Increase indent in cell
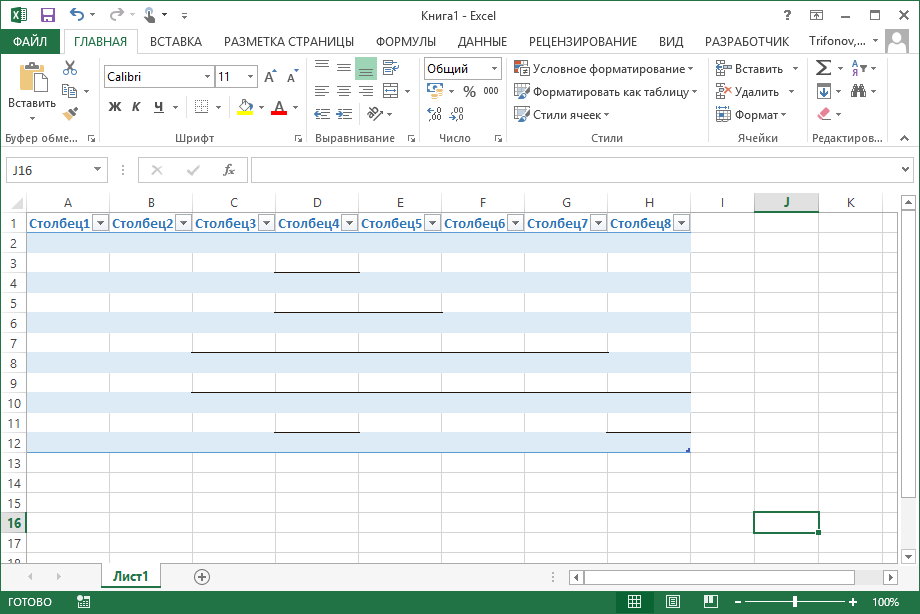920x614 pixels. [344, 114]
